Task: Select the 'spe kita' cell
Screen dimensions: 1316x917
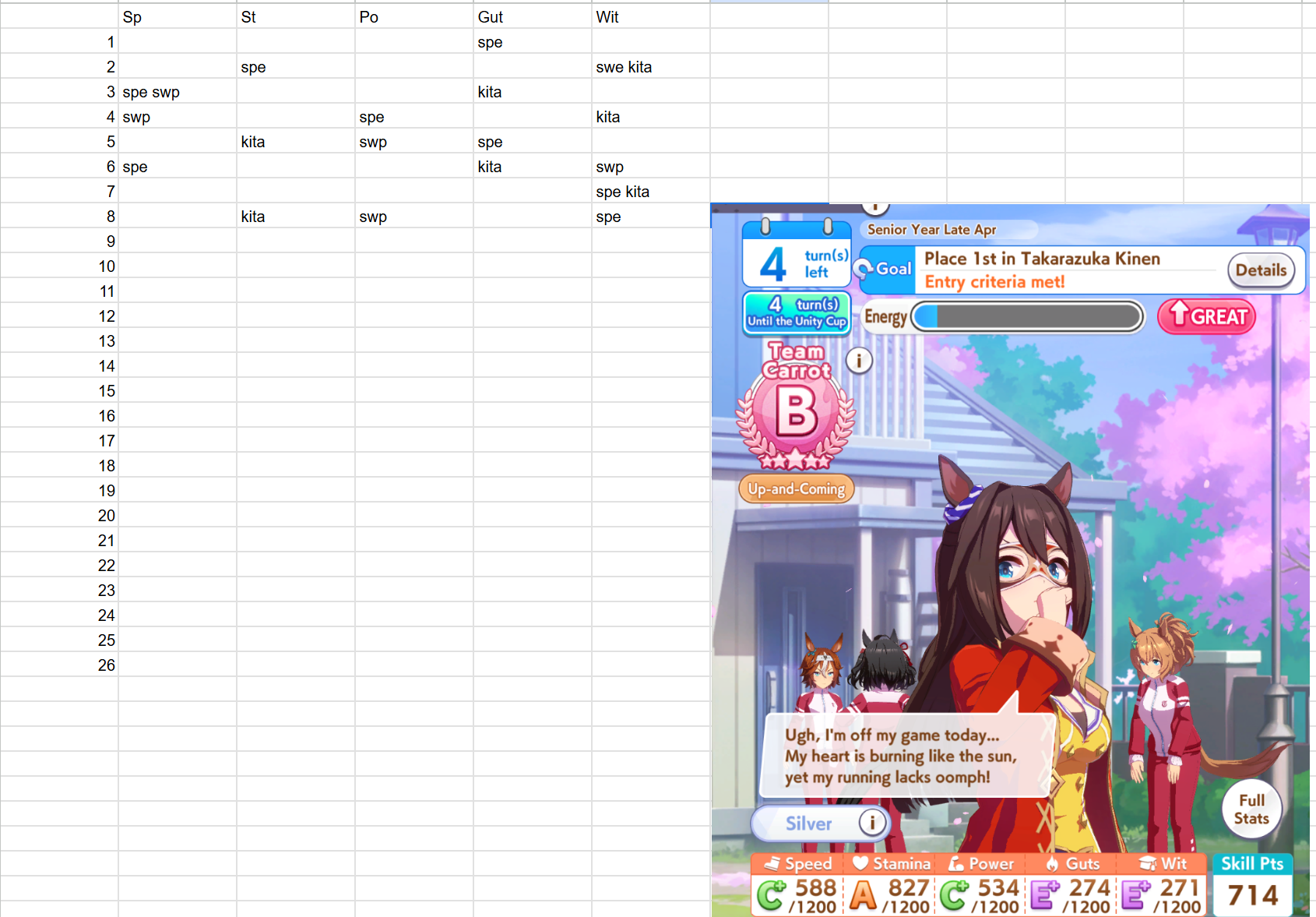Action: coord(651,192)
